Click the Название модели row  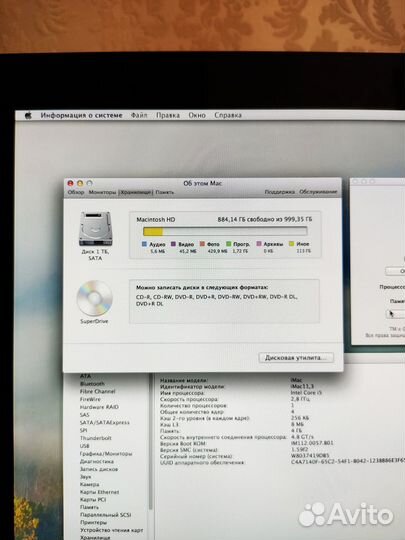231,381
